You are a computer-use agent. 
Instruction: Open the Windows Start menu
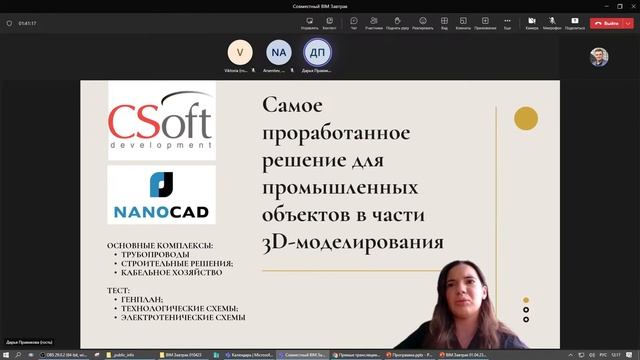(x=6, y=355)
